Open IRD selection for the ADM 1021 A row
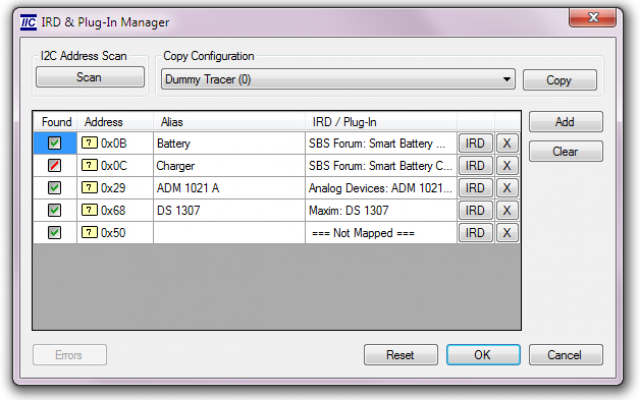 pyautogui.click(x=475, y=187)
